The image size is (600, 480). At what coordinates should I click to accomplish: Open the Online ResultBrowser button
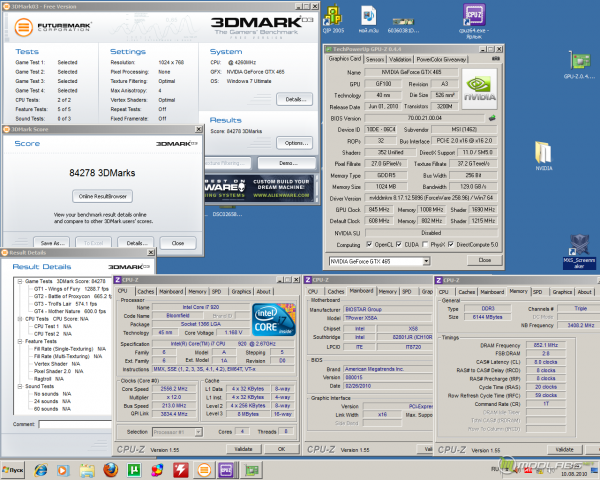[x=103, y=196]
